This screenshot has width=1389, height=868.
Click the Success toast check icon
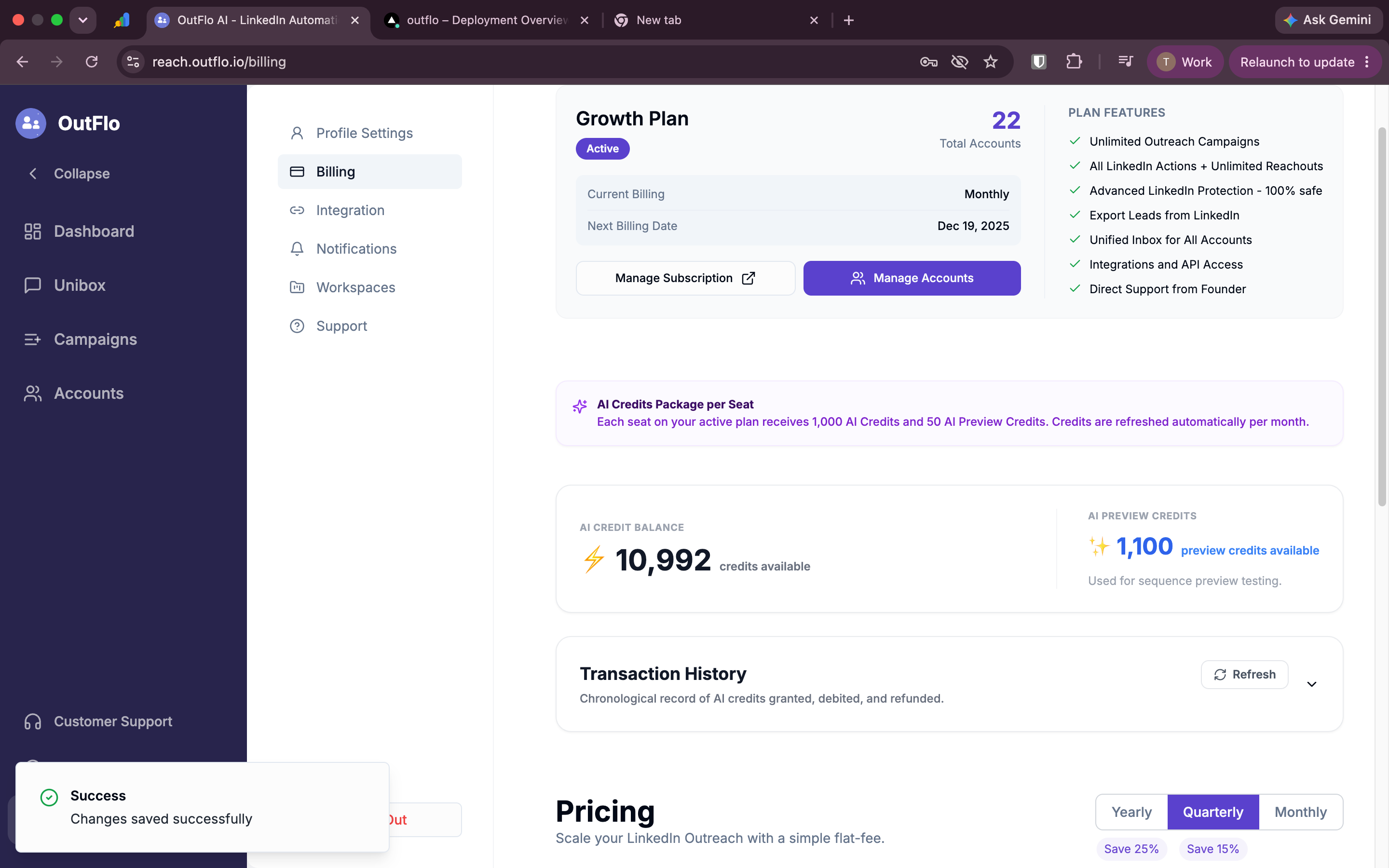coord(49,798)
